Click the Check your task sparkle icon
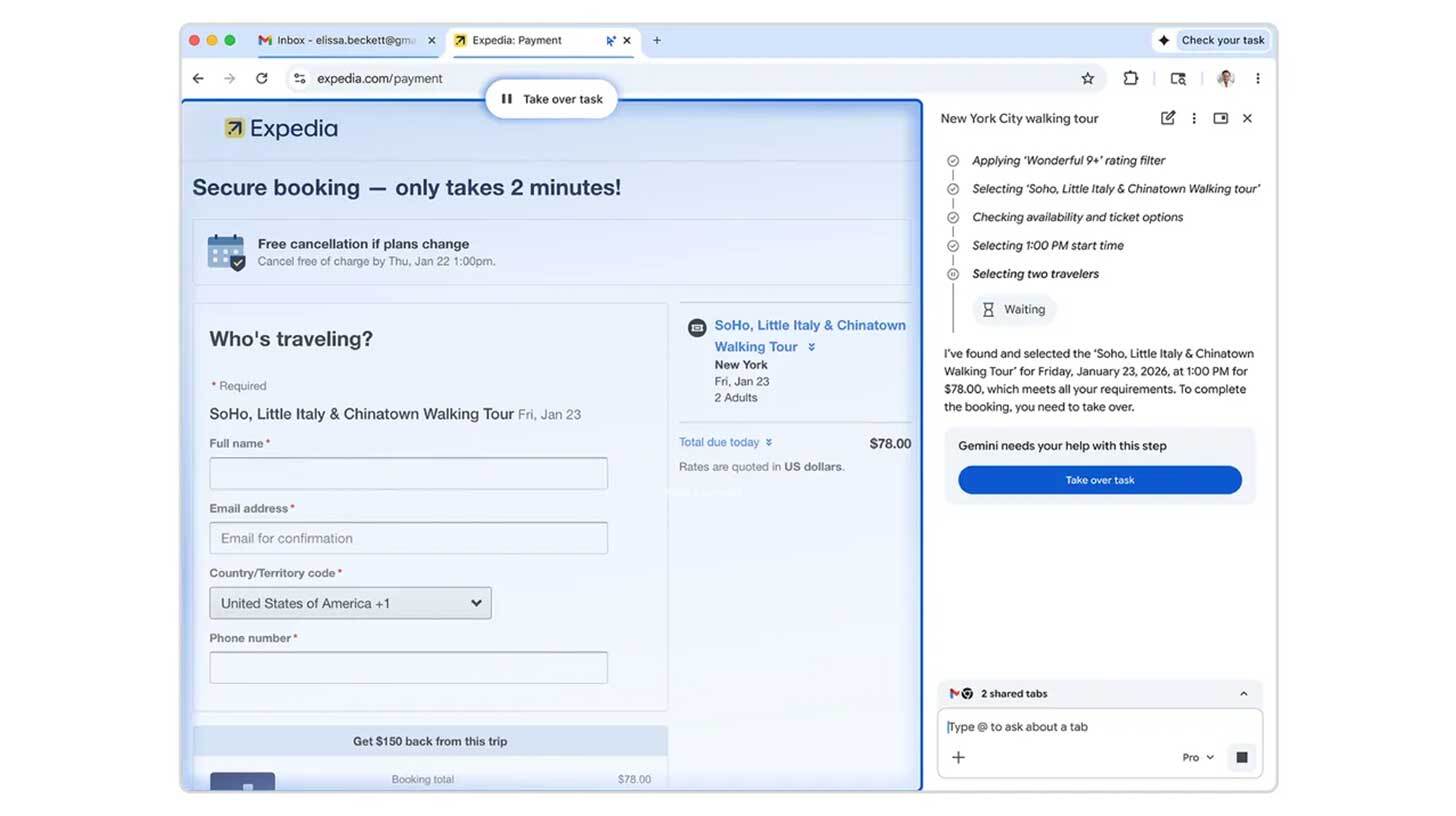The width and height of the screenshot is (1456, 816). coord(1163,40)
